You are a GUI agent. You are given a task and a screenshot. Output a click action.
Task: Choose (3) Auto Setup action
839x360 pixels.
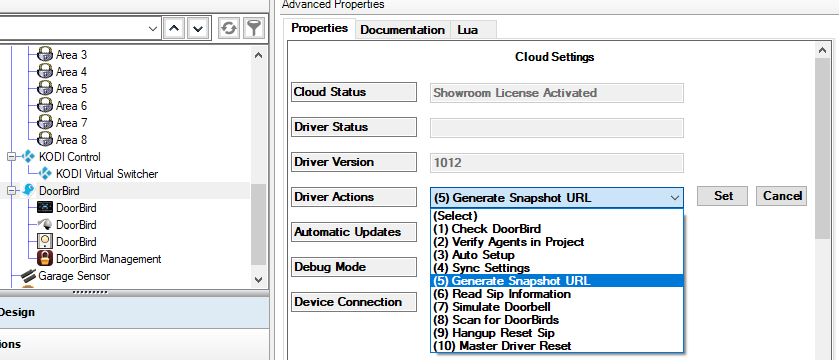557,255
